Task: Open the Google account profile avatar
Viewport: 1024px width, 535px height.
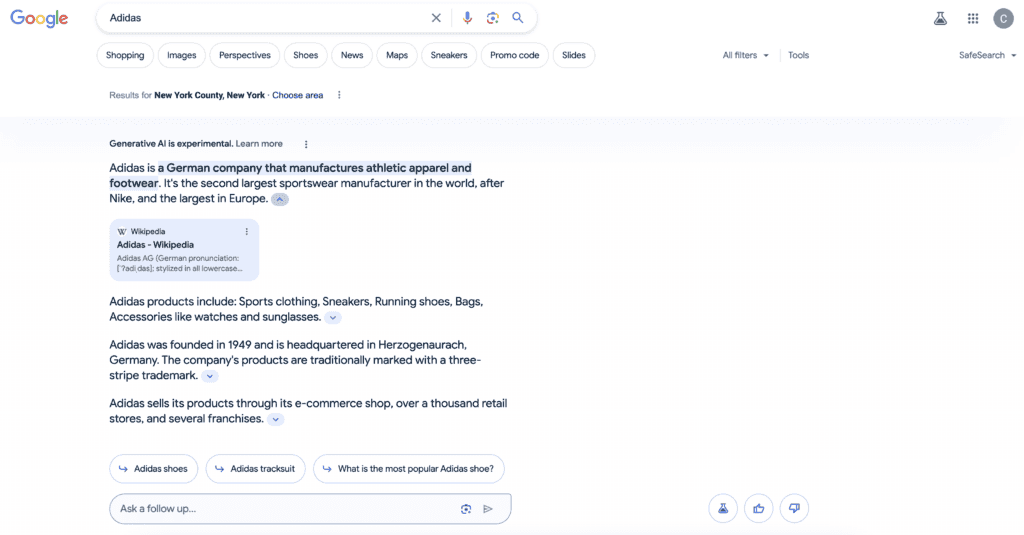Action: 1003,18
